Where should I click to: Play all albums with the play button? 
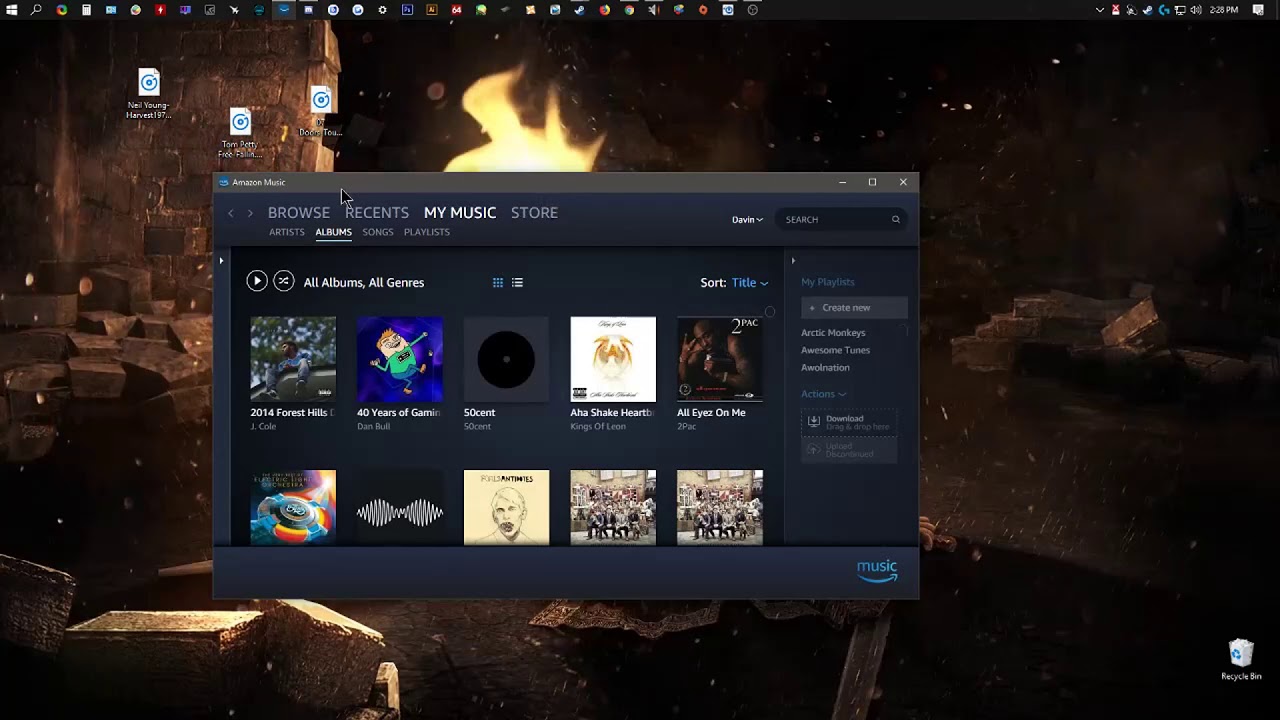pos(257,281)
